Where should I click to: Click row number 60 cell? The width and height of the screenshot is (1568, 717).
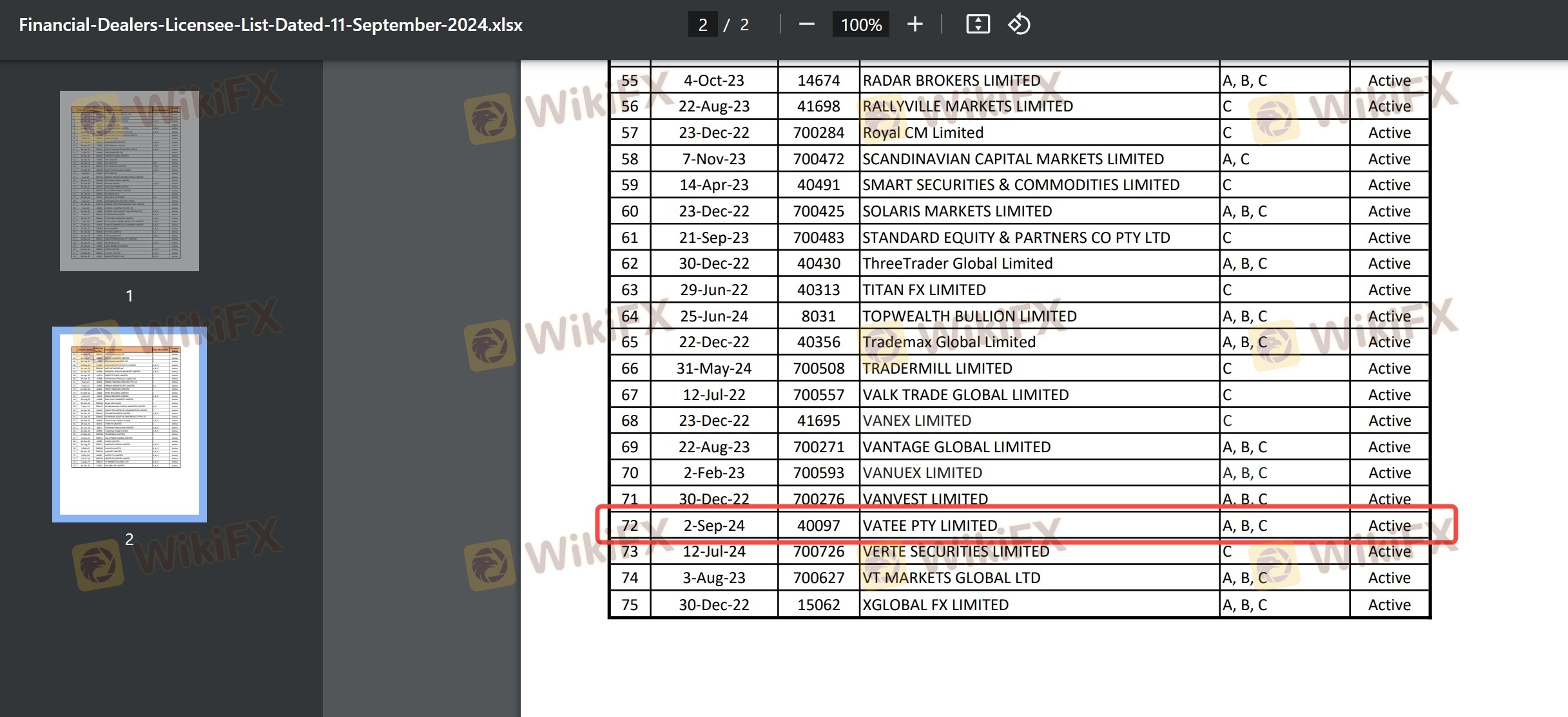click(x=630, y=211)
